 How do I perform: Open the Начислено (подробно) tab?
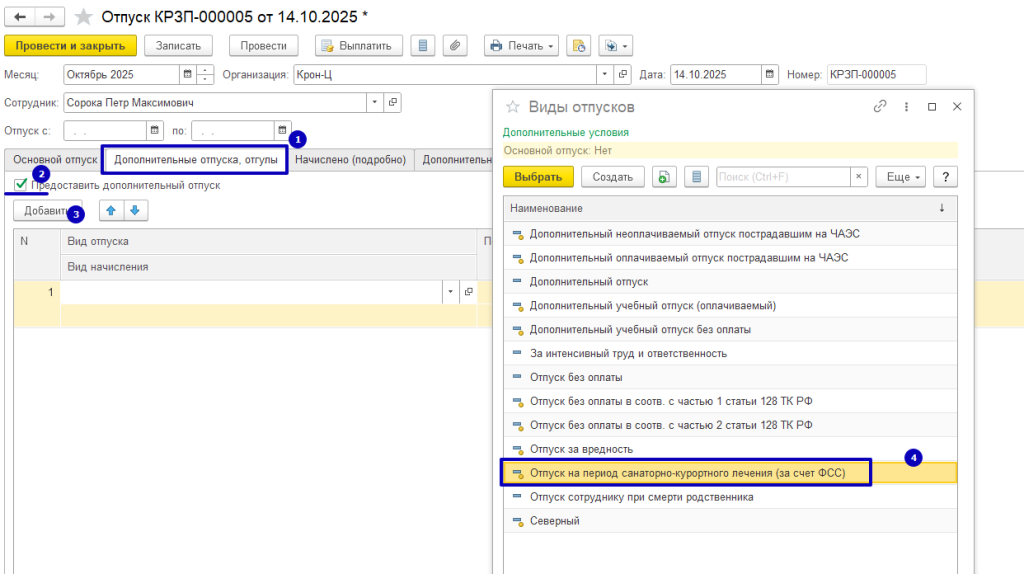pos(351,159)
